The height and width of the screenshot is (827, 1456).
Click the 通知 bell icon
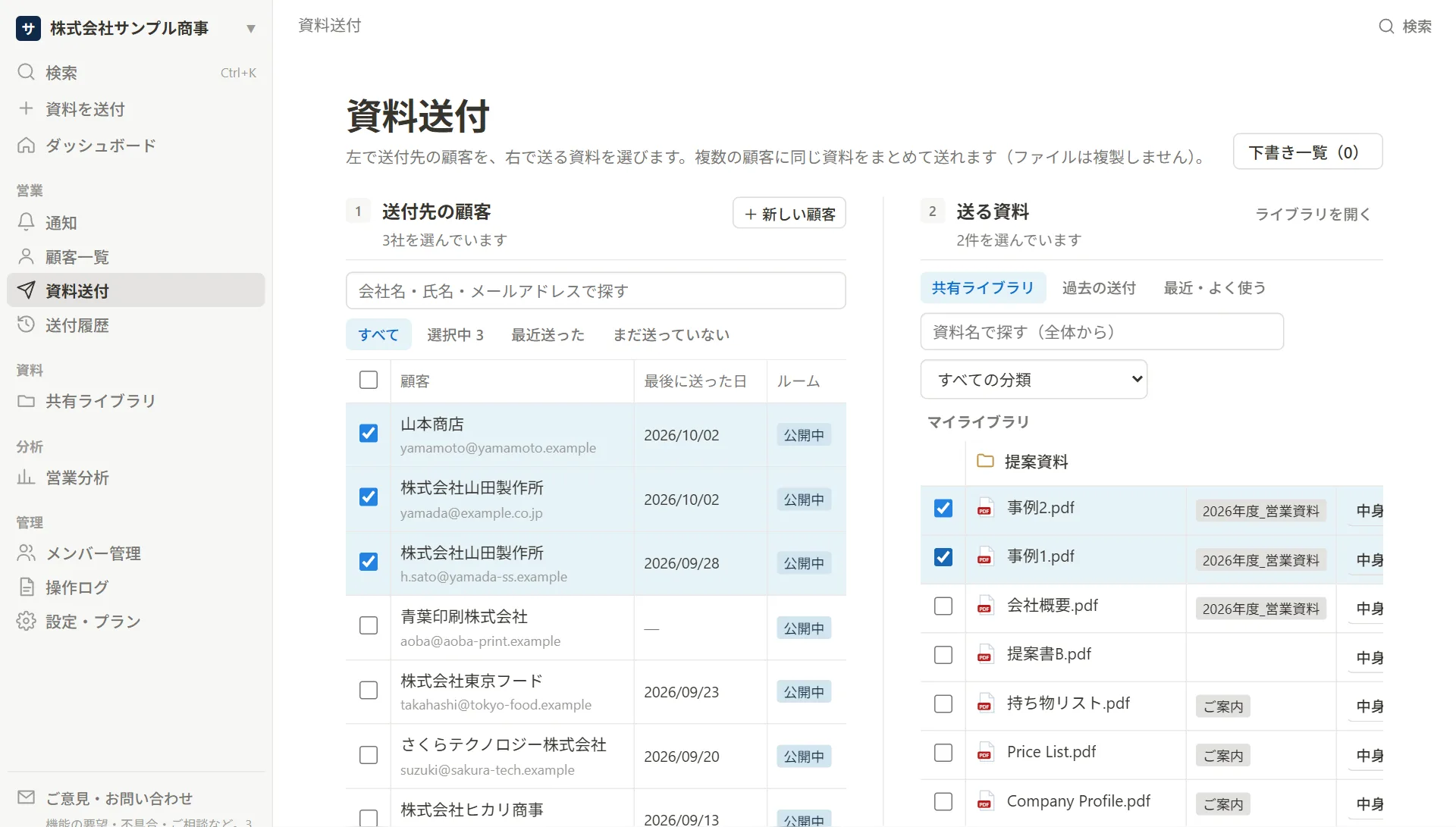pyautogui.click(x=27, y=222)
